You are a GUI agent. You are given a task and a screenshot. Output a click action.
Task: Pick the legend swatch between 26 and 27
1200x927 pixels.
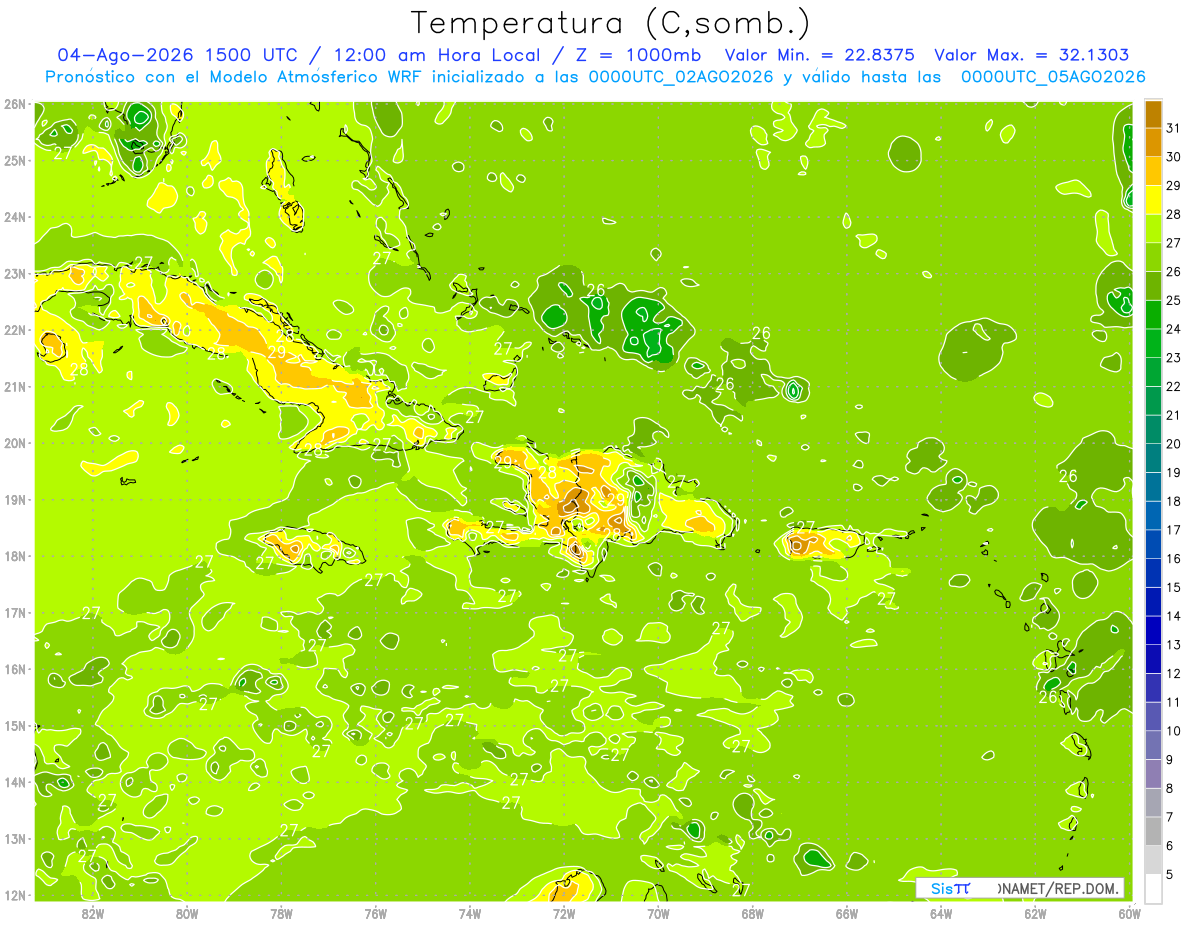[x=1153, y=257]
